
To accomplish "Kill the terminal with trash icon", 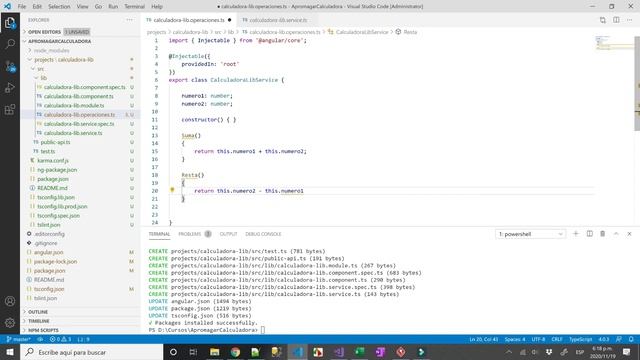I will pyautogui.click(x=602, y=234).
